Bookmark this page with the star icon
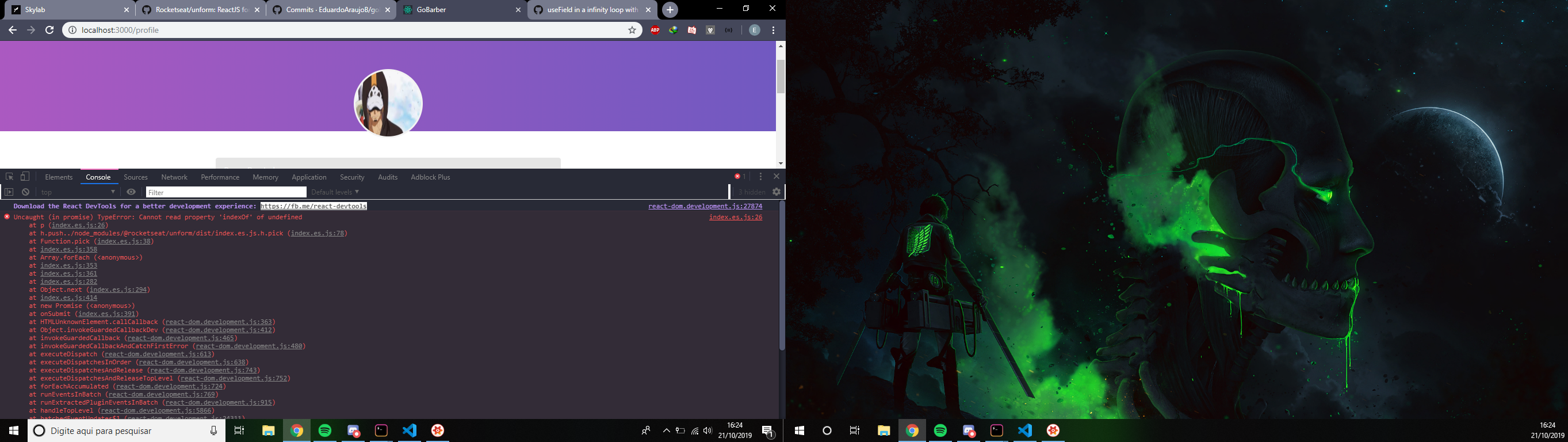Screen dimensions: 1568x442 (632, 30)
